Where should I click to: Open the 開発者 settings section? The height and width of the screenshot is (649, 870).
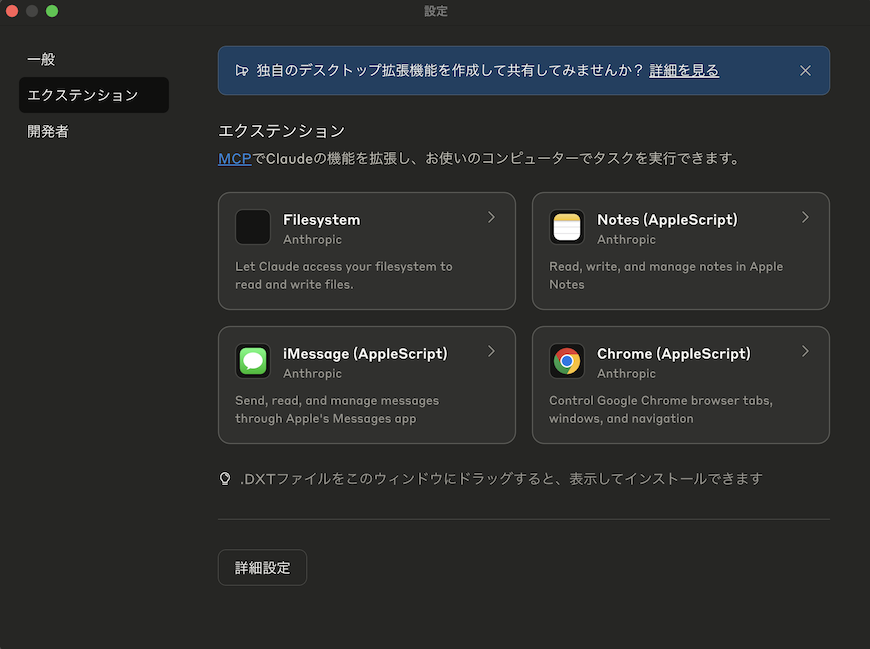pyautogui.click(x=48, y=131)
